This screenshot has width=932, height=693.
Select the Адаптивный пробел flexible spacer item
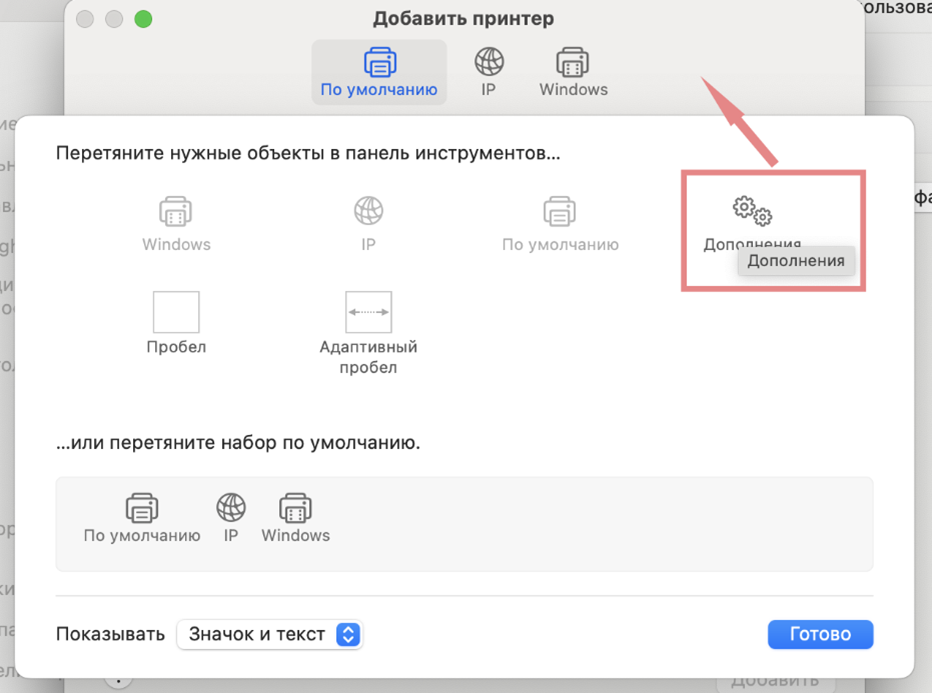pos(368,313)
